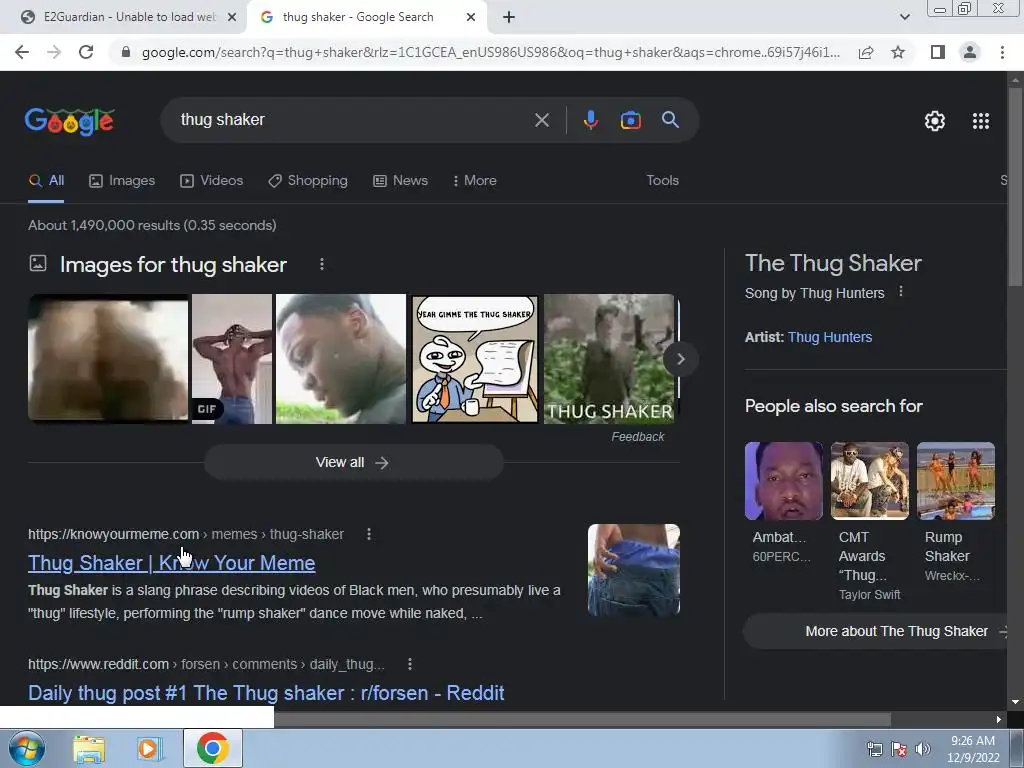Image resolution: width=1024 pixels, height=768 pixels.
Task: Start voice search with microphone icon
Action: coord(590,120)
